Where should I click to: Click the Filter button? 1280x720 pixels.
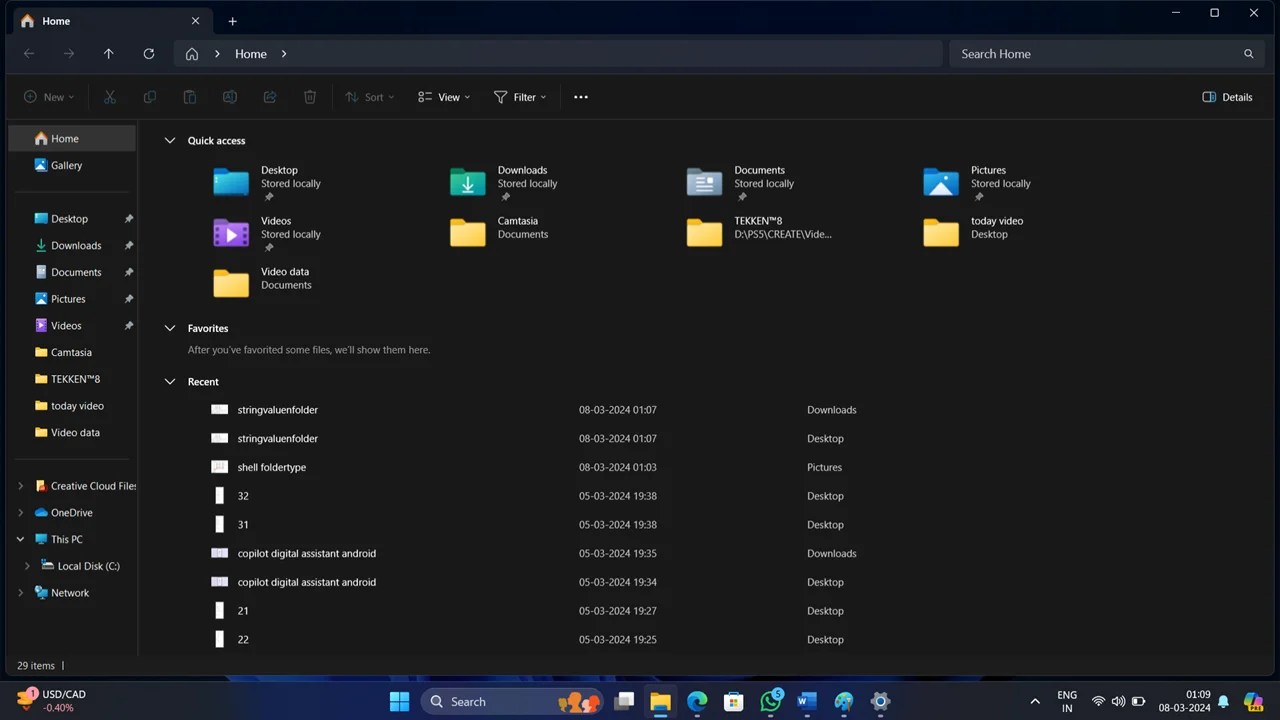pyautogui.click(x=519, y=96)
